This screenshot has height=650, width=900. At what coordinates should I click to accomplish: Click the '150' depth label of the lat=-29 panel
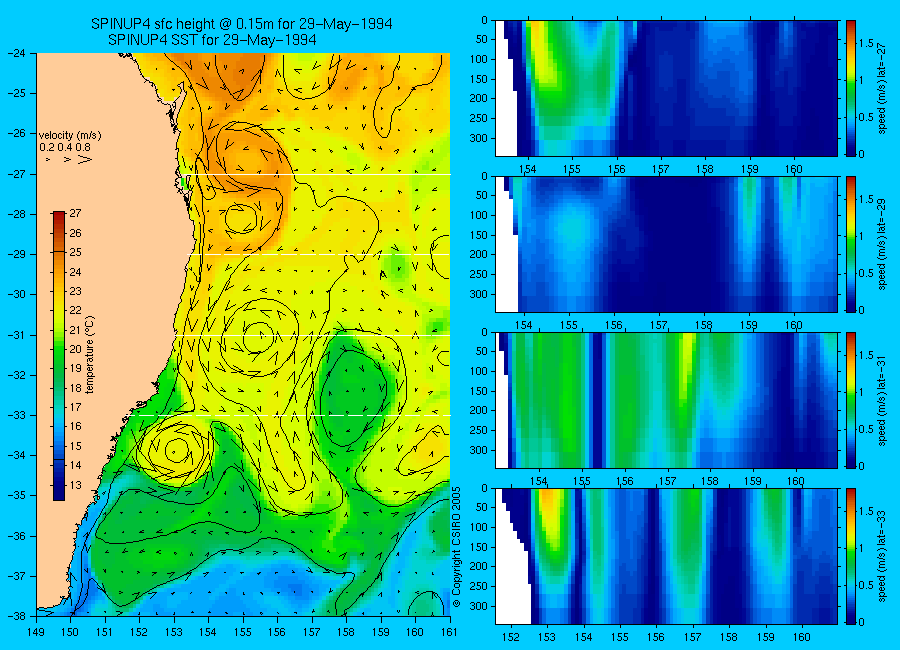pos(480,235)
